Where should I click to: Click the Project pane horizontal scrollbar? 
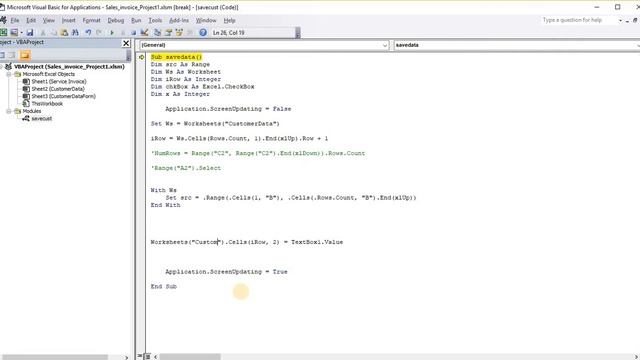pos(55,357)
